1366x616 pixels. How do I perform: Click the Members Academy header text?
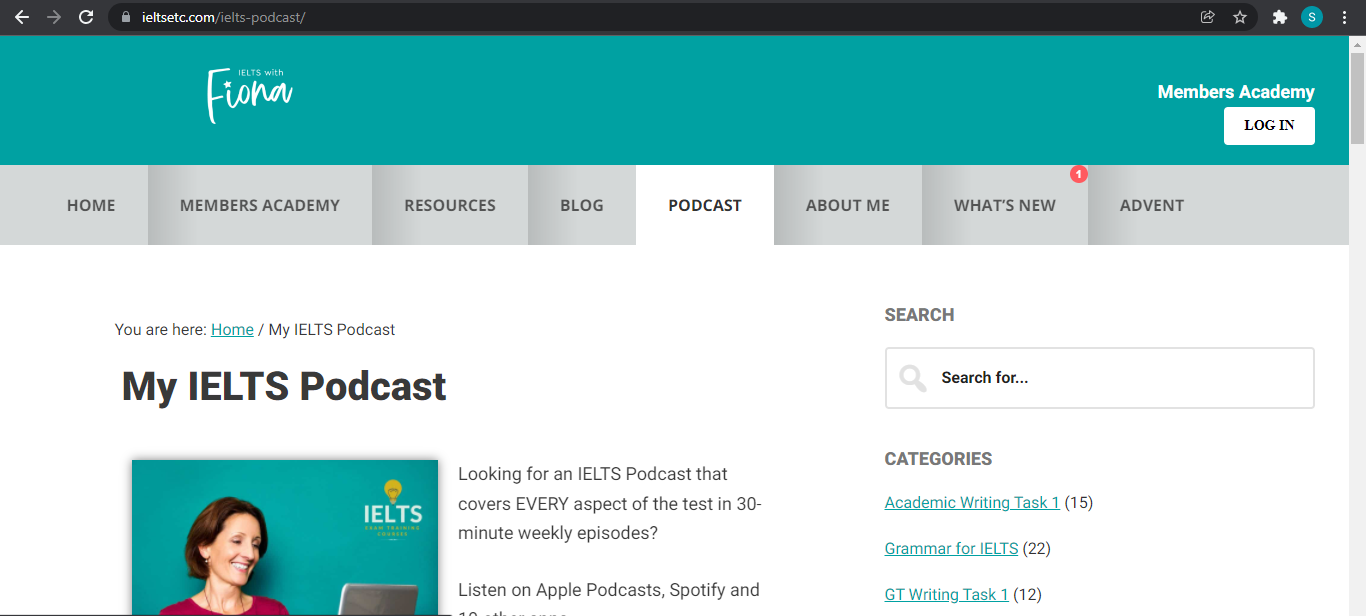[x=1236, y=92]
